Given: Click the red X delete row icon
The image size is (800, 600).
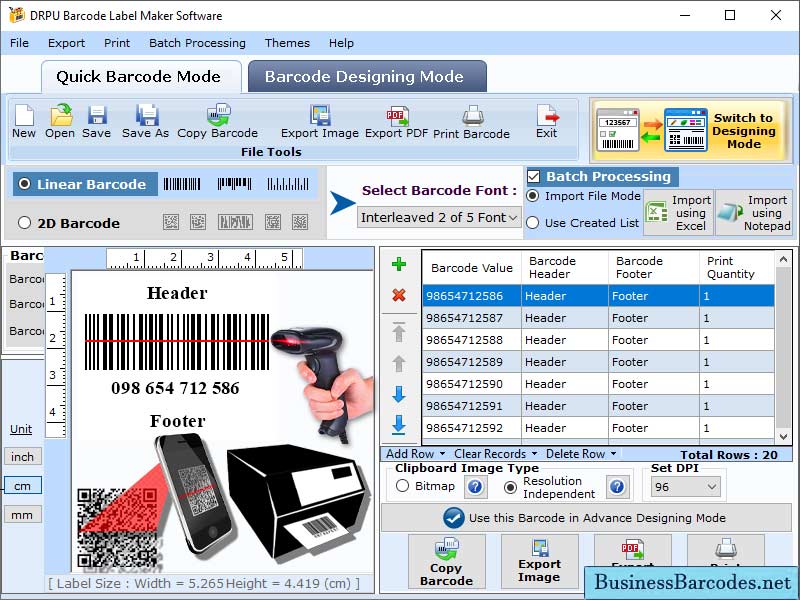Looking at the screenshot, I should [x=399, y=294].
